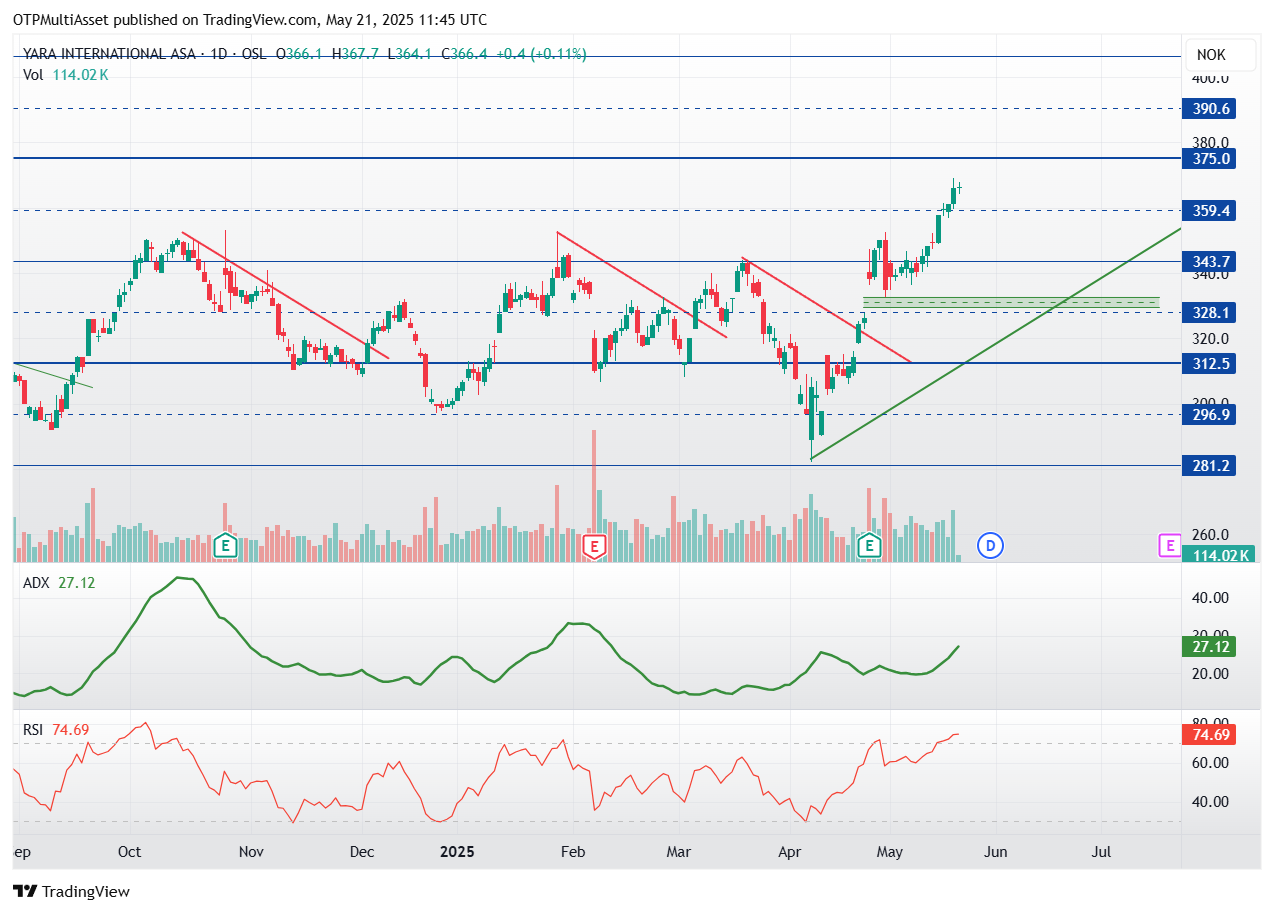1274x913 pixels.
Task: Click the 390.6 price level label
Action: pos(1209,109)
